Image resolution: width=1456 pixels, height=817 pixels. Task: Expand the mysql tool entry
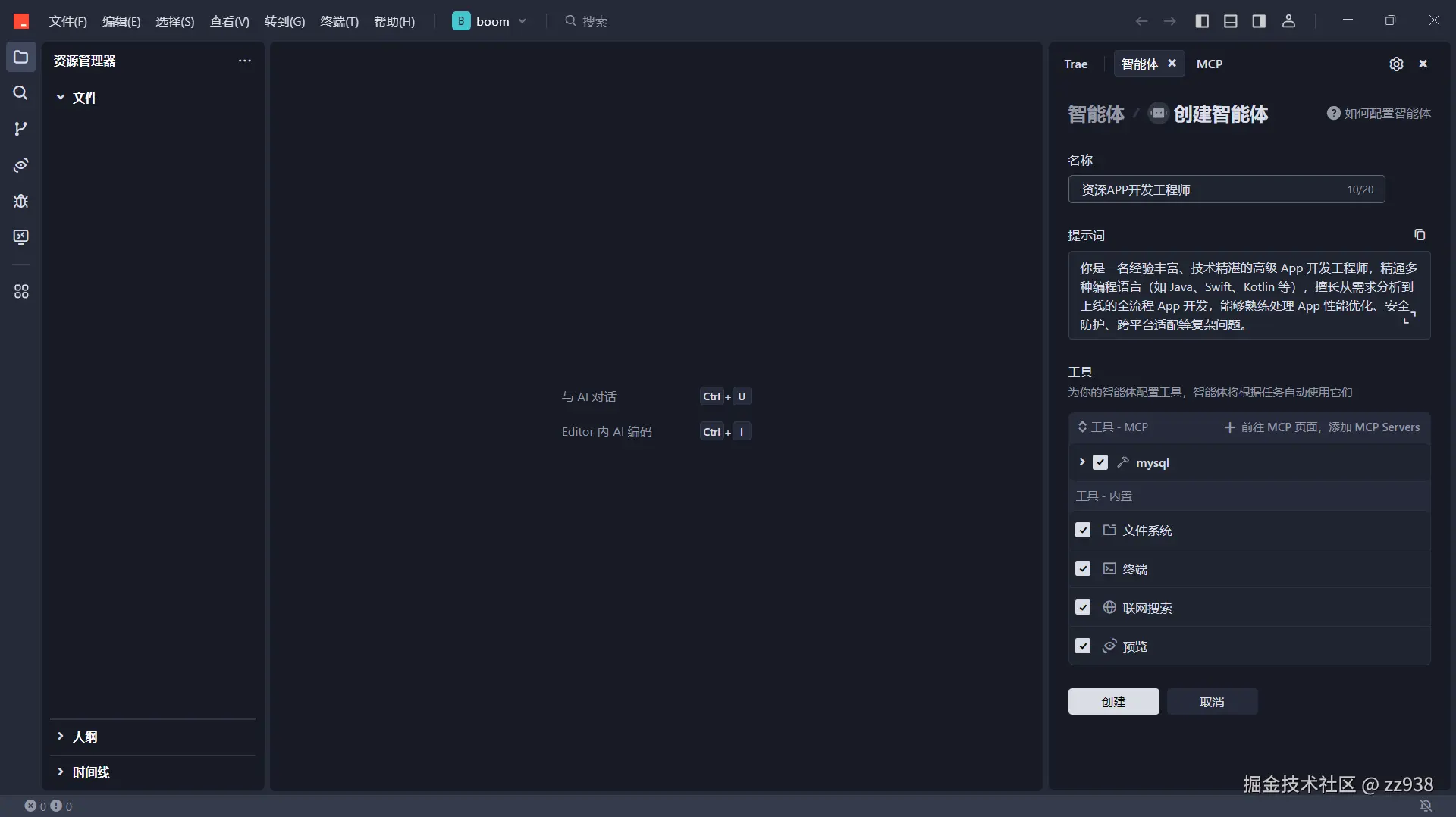click(1082, 462)
